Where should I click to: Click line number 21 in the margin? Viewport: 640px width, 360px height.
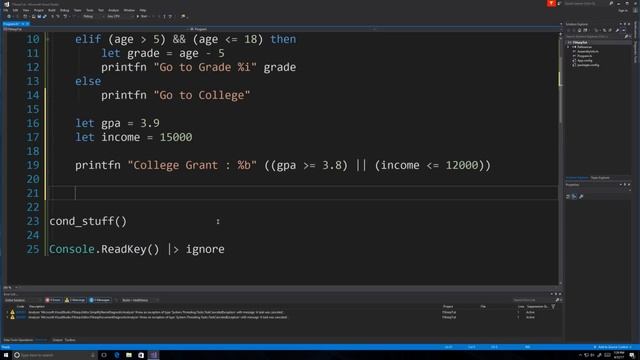point(33,193)
